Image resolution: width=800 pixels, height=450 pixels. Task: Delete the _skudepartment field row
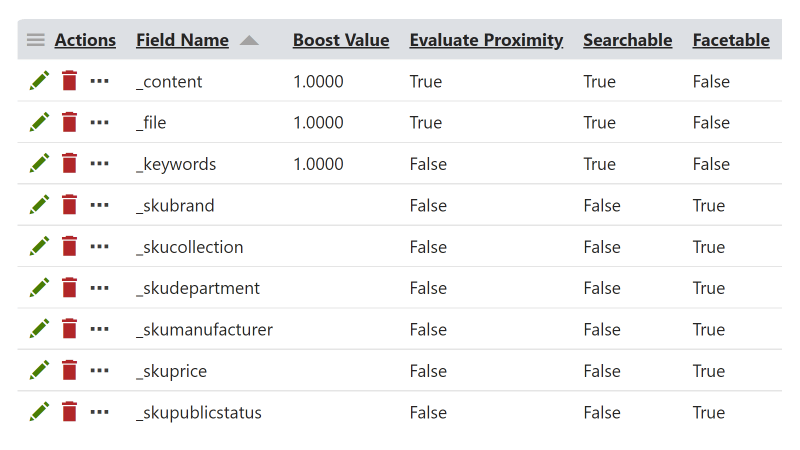coord(69,288)
